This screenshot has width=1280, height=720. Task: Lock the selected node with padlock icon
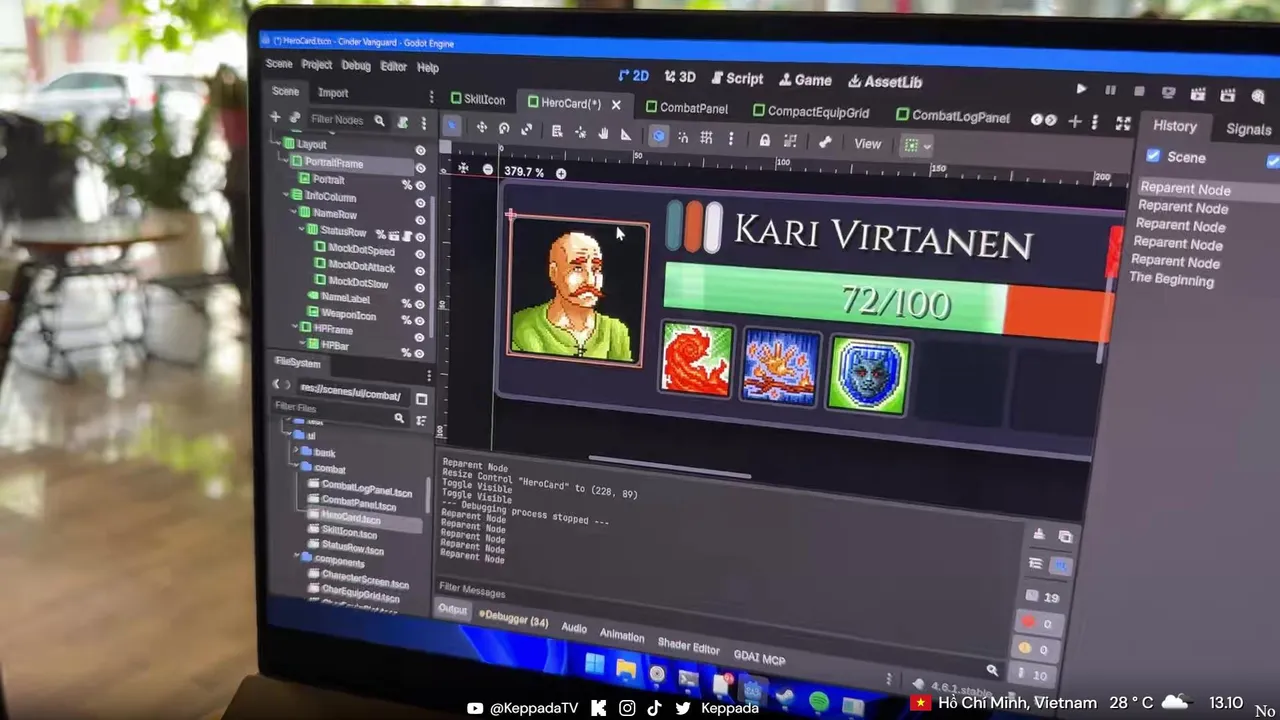[x=764, y=140]
